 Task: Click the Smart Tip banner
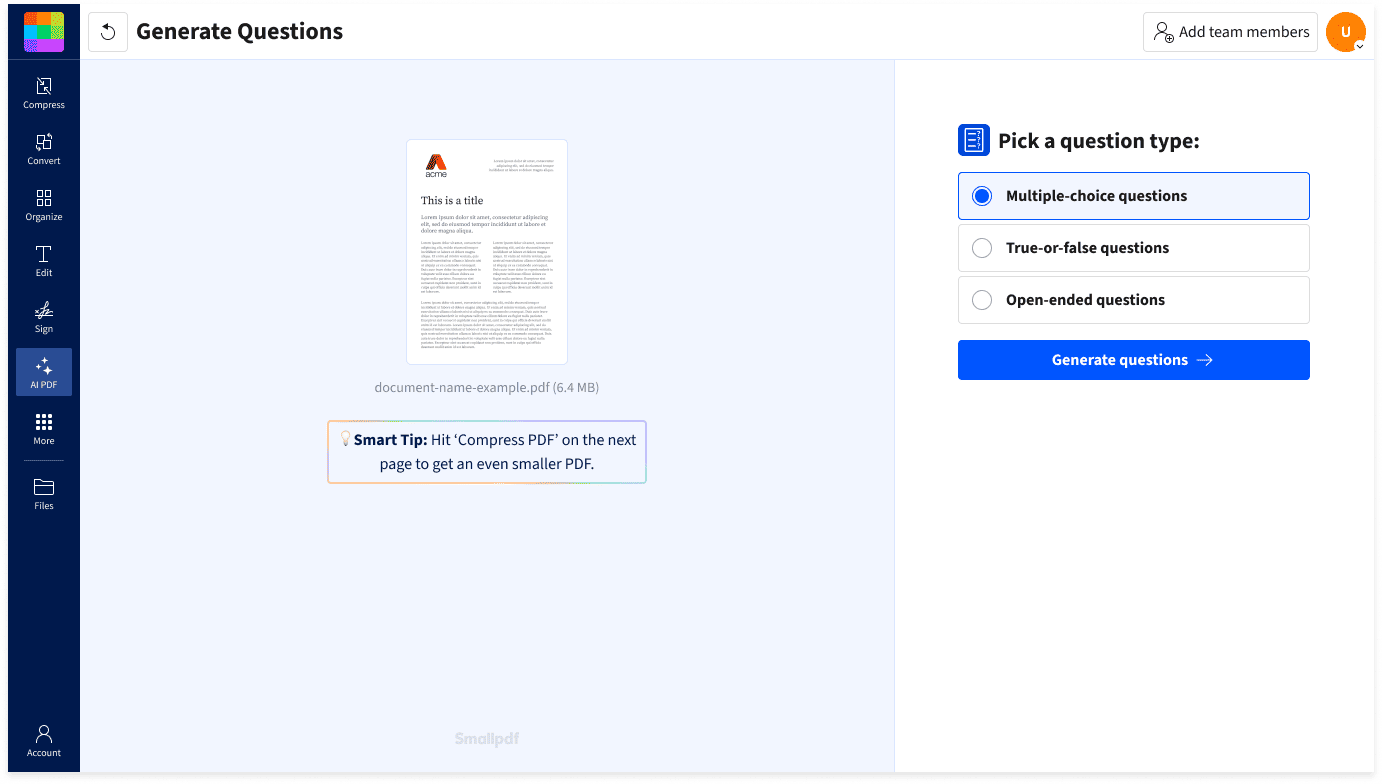click(x=487, y=452)
